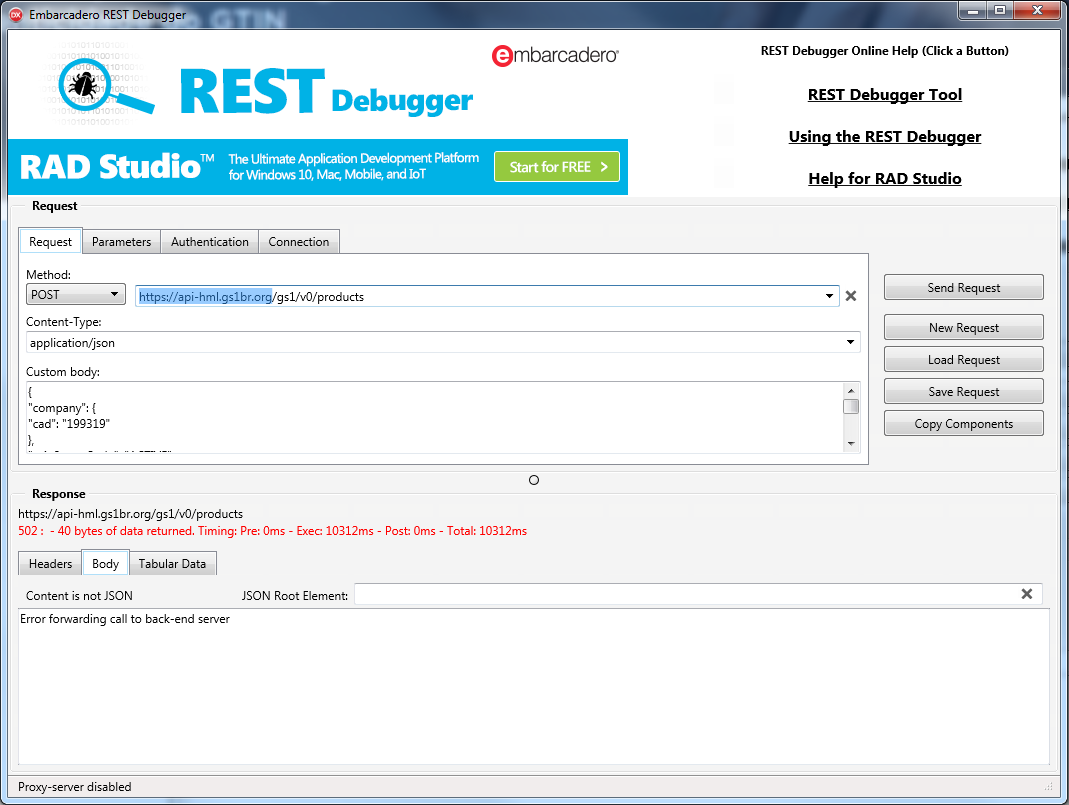1069x805 pixels.
Task: Clear the URL field with X icon
Action: [x=851, y=296]
